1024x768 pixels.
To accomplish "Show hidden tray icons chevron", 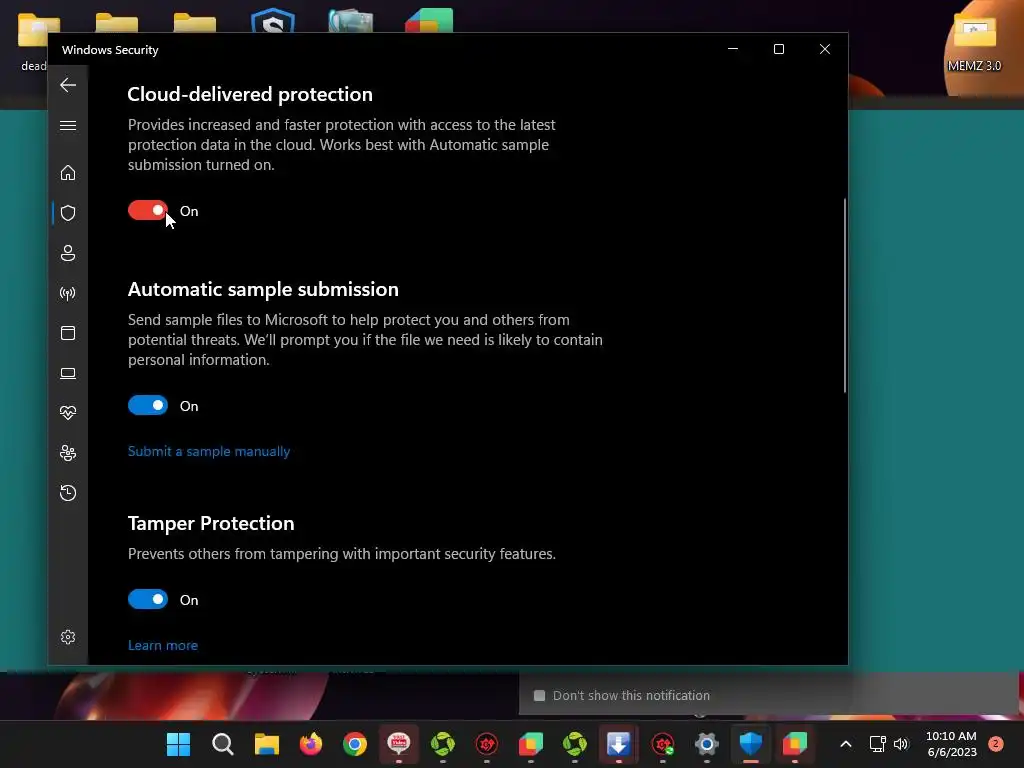I will 846,744.
